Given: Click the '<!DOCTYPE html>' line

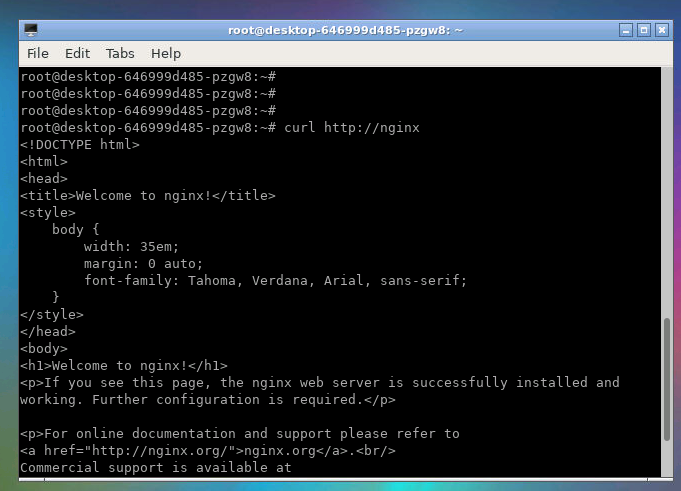Looking at the screenshot, I should pos(80,145).
